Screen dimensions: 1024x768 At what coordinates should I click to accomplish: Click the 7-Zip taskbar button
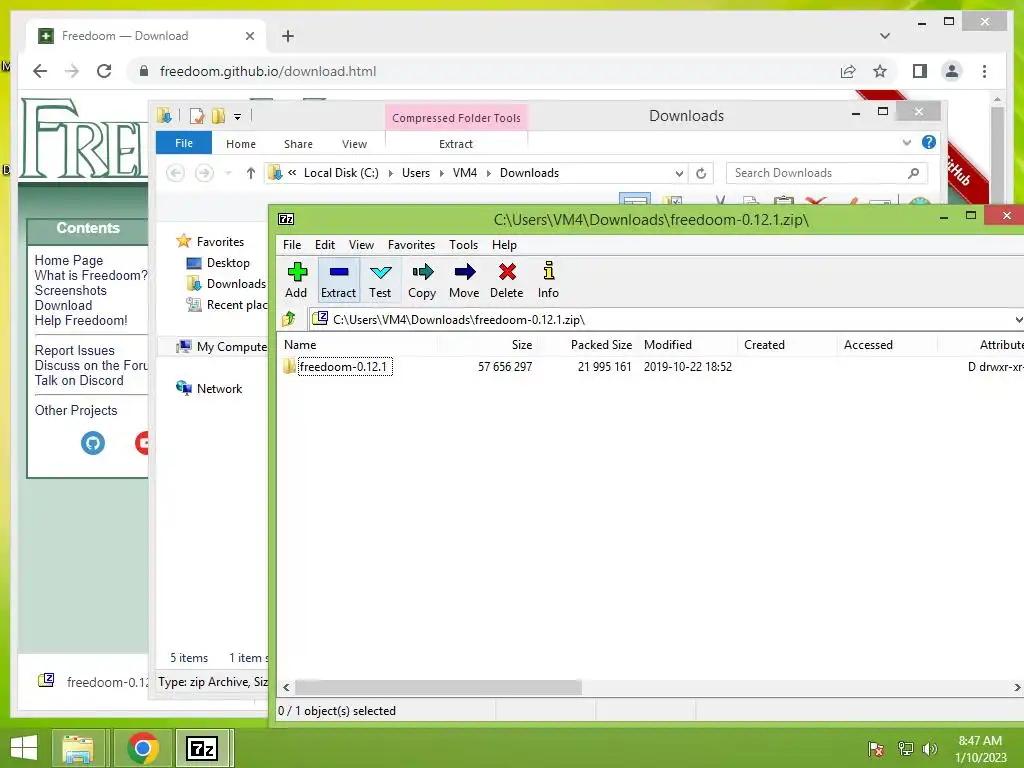[202, 748]
